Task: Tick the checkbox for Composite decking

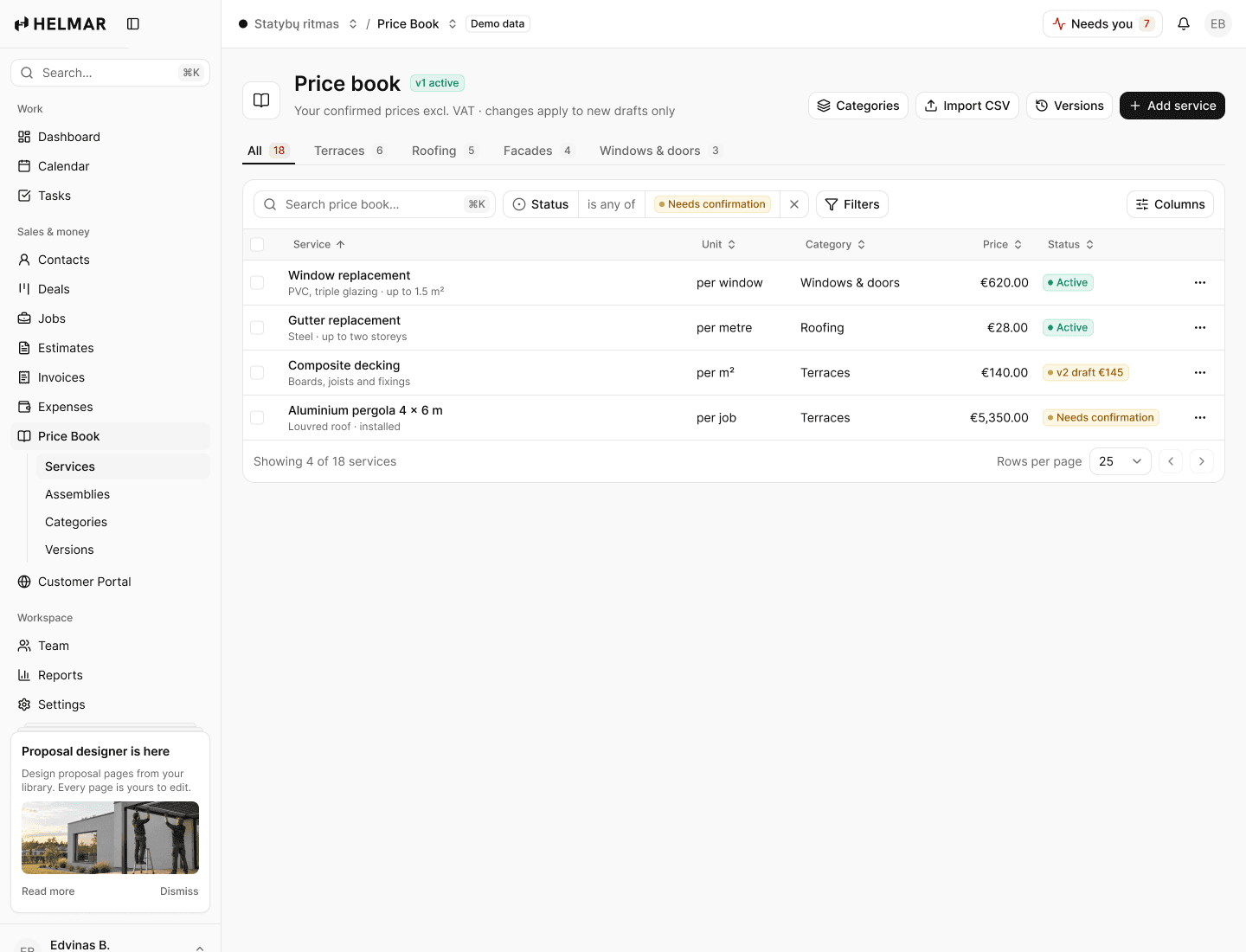Action: 257,373
